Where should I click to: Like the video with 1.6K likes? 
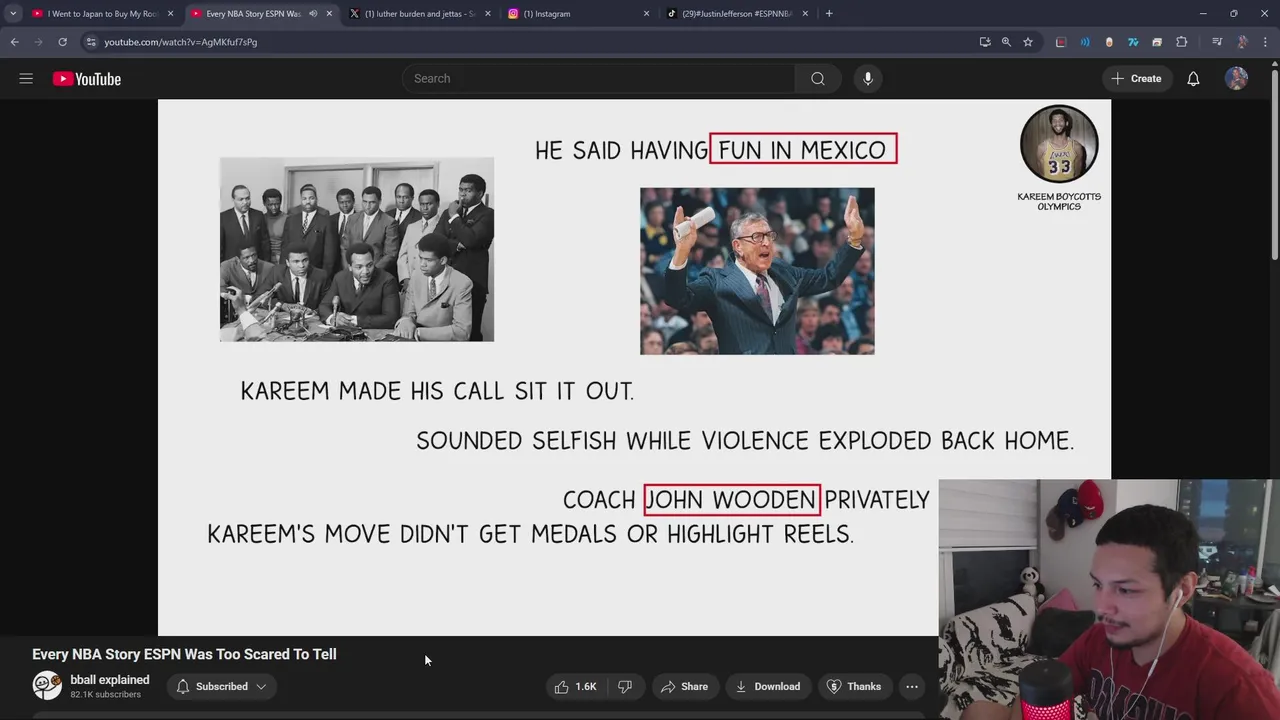[575, 687]
